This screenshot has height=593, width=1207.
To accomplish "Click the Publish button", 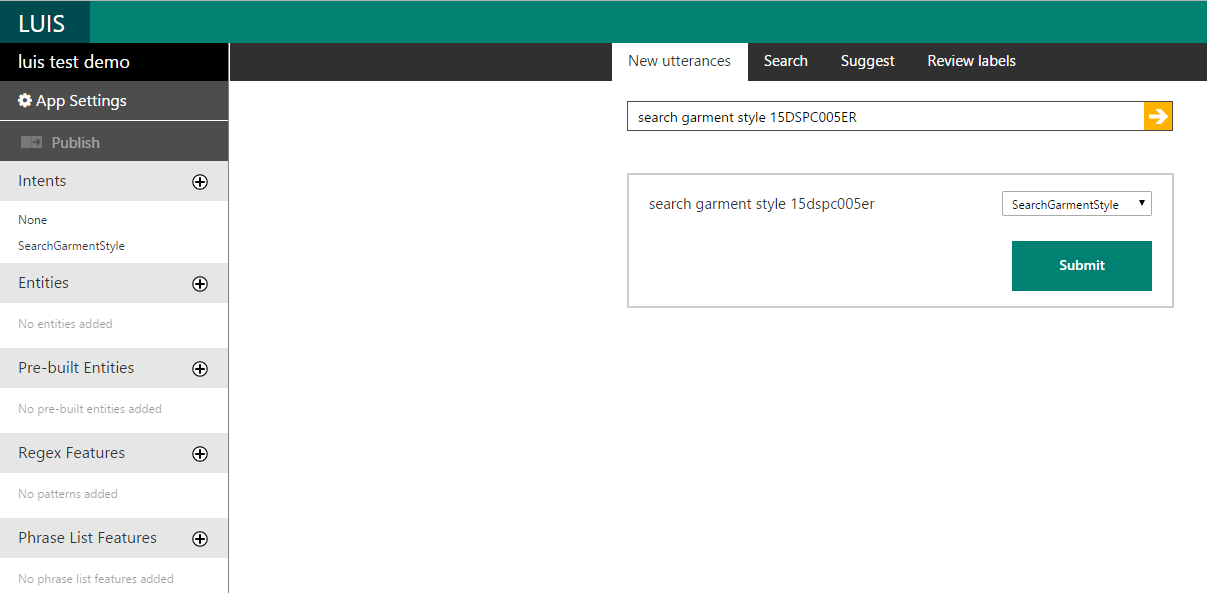I will (x=114, y=142).
